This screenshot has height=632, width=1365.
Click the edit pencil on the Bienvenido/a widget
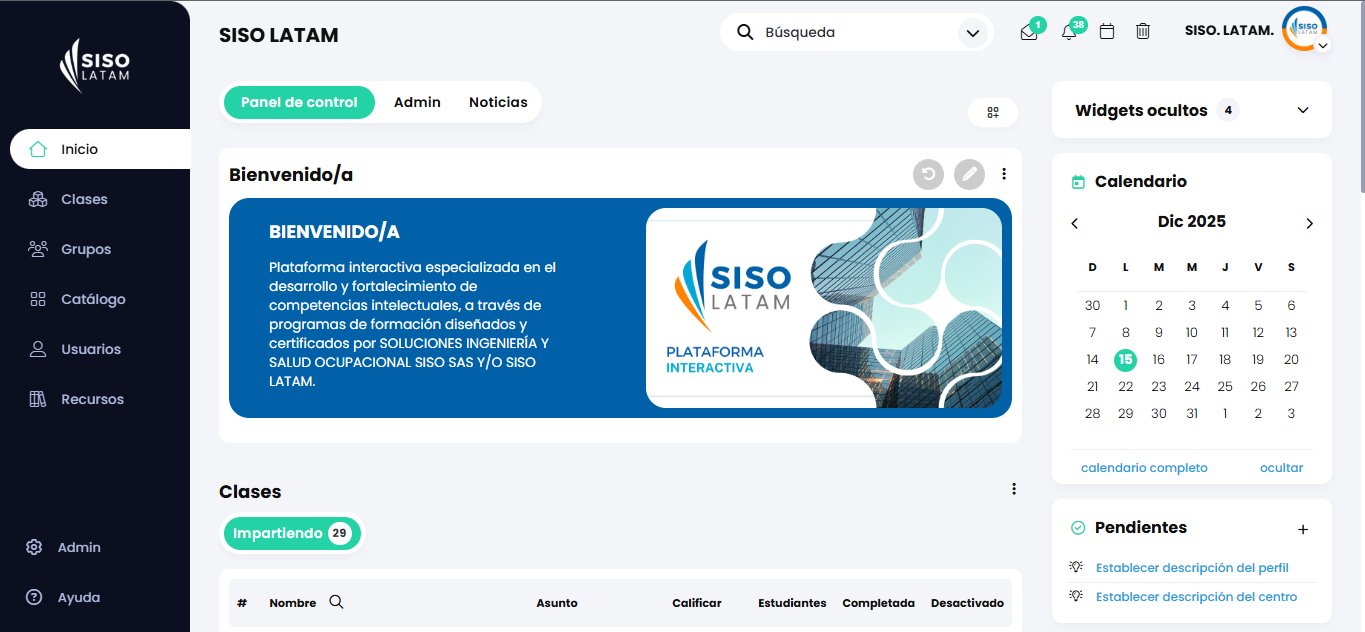click(x=969, y=175)
